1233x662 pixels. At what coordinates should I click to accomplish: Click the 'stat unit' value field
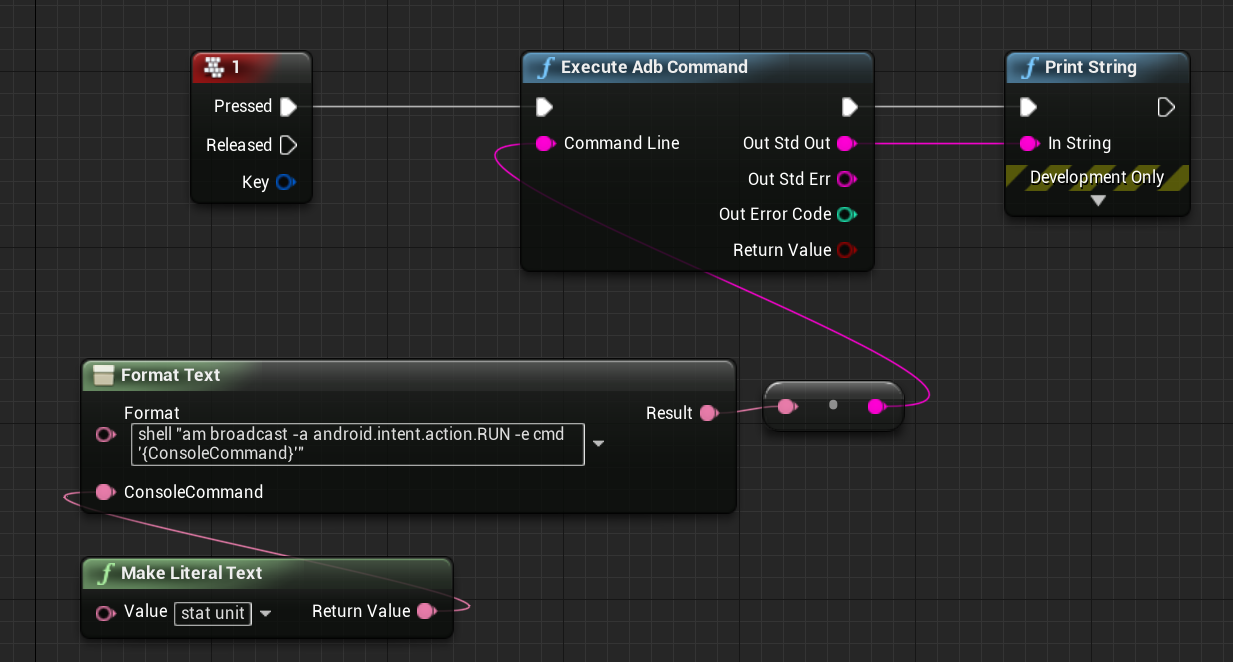click(x=213, y=613)
